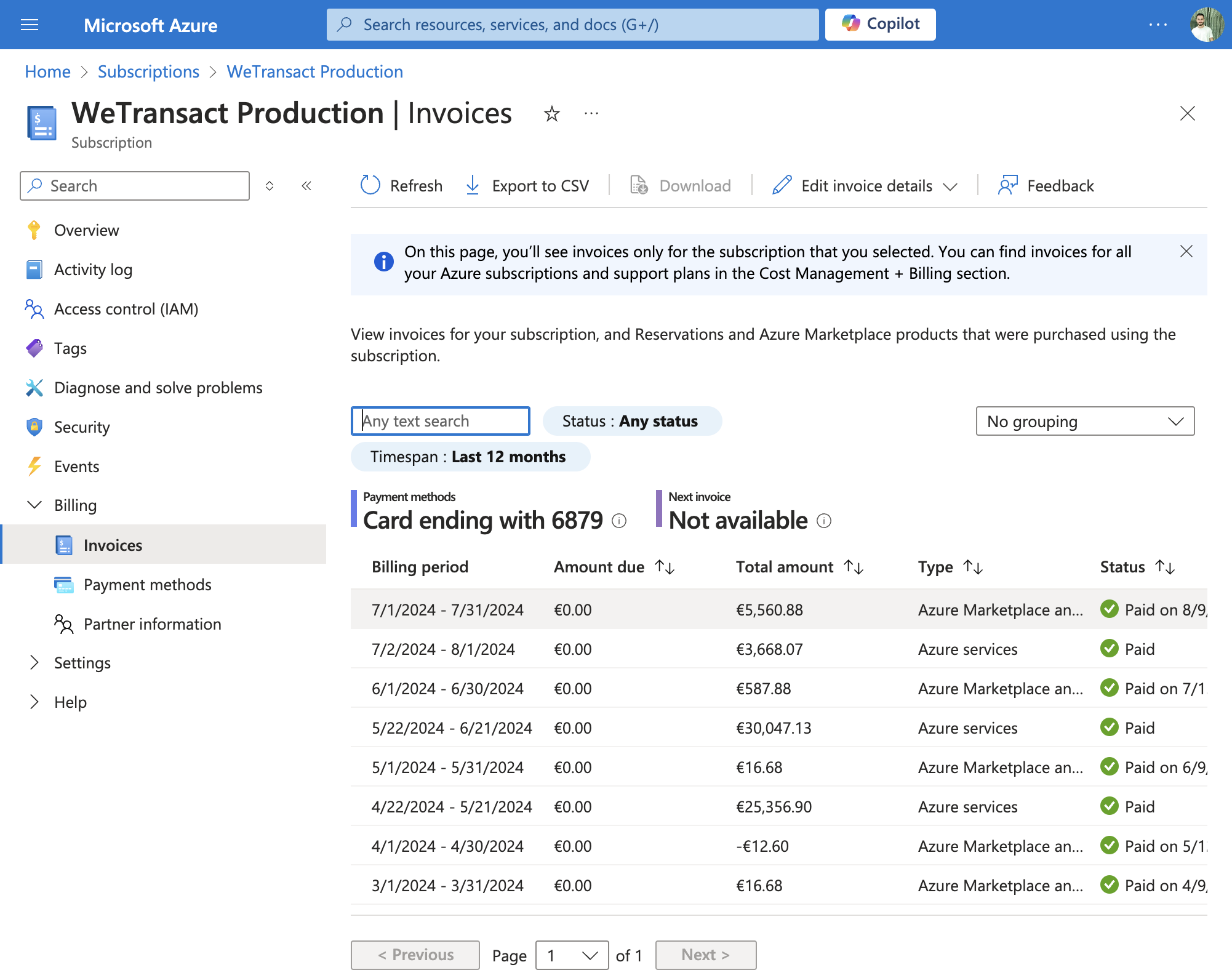Open Edit invoice details dropdown
The height and width of the screenshot is (970, 1232).
865,185
